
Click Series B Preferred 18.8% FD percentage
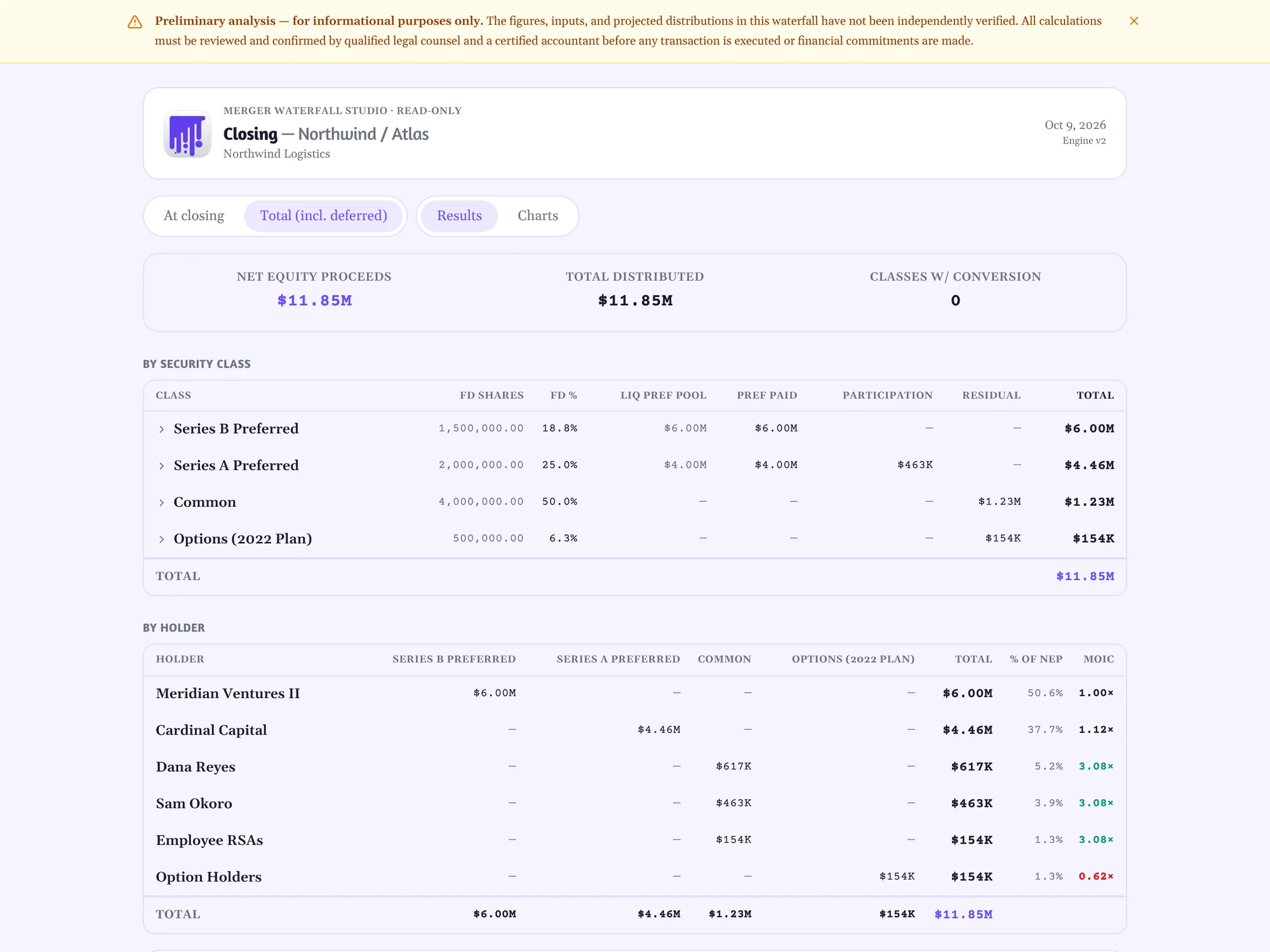click(x=559, y=428)
